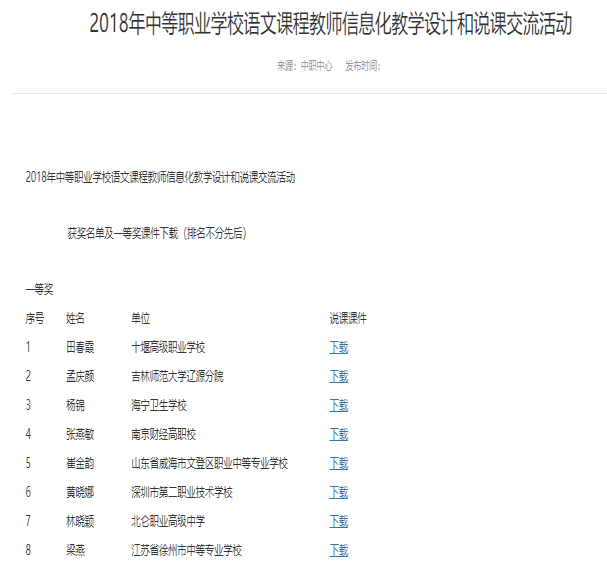Image resolution: width=607 pixels, height=566 pixels.
Task: Click the 来源: 中职中心 source label
Action: tap(304, 66)
